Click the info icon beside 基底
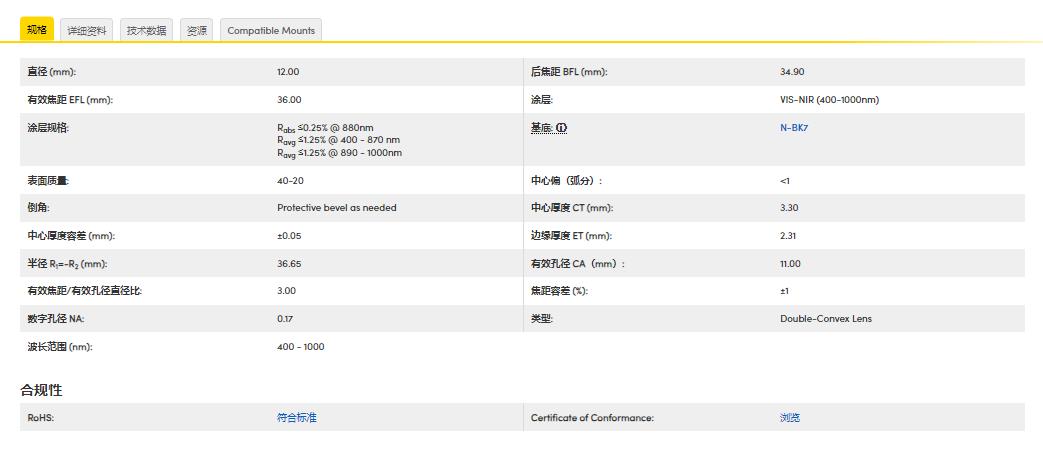The image size is (1043, 450). [x=561, y=128]
